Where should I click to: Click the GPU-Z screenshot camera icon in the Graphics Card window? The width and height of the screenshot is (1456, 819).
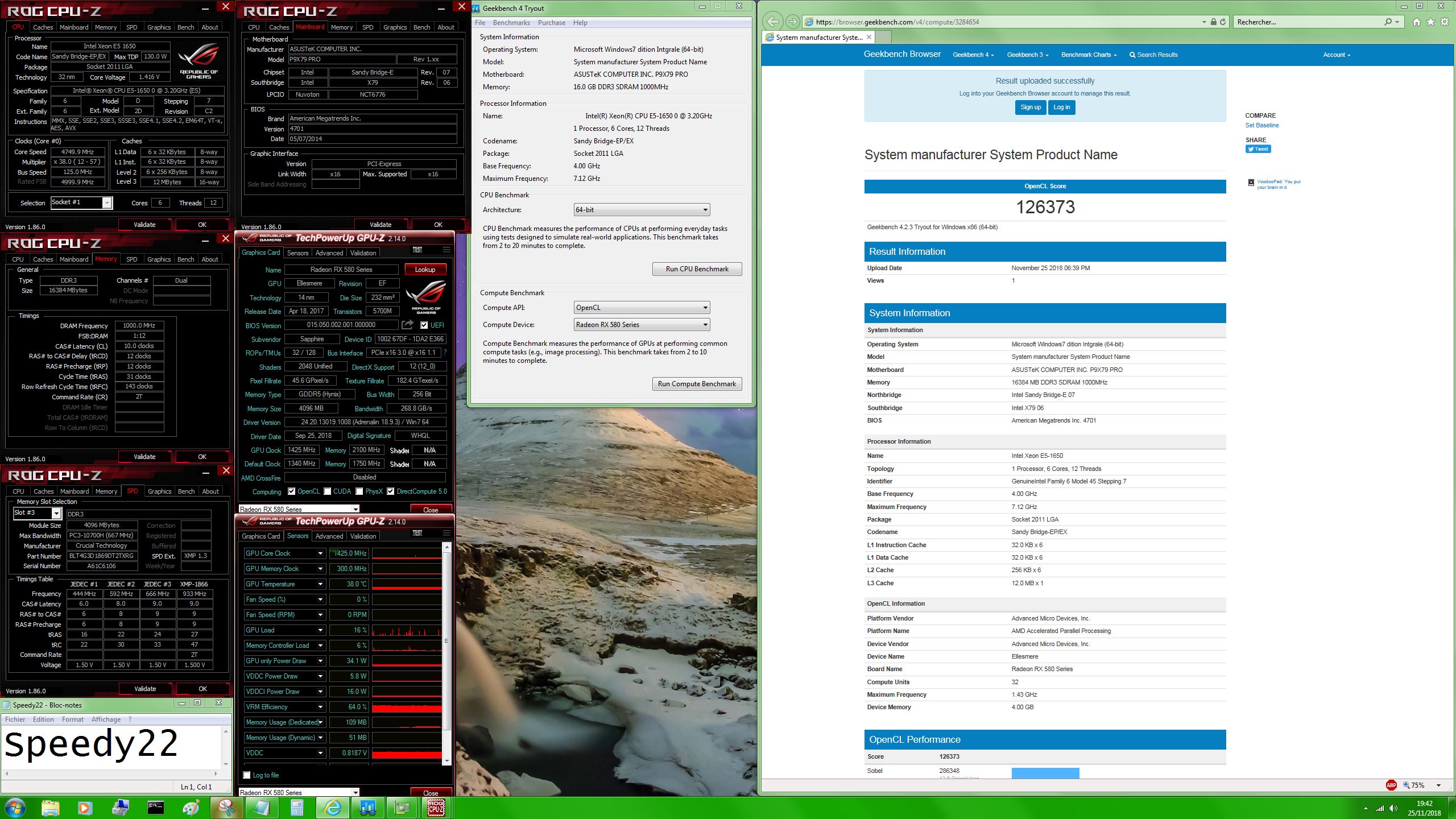(417, 250)
